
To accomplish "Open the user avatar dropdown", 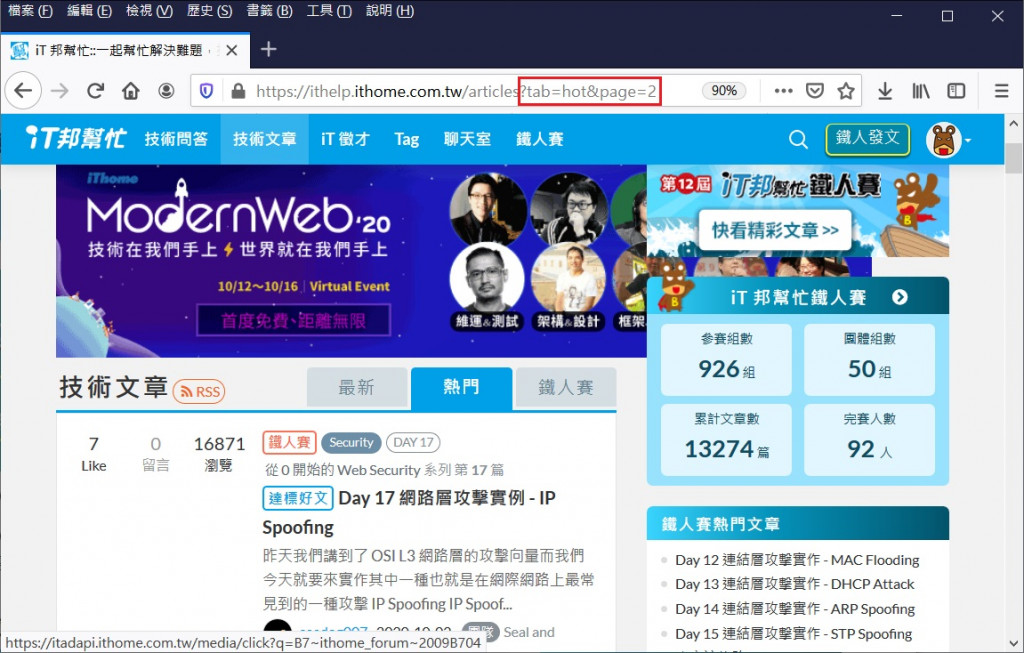I will pyautogui.click(x=949, y=140).
